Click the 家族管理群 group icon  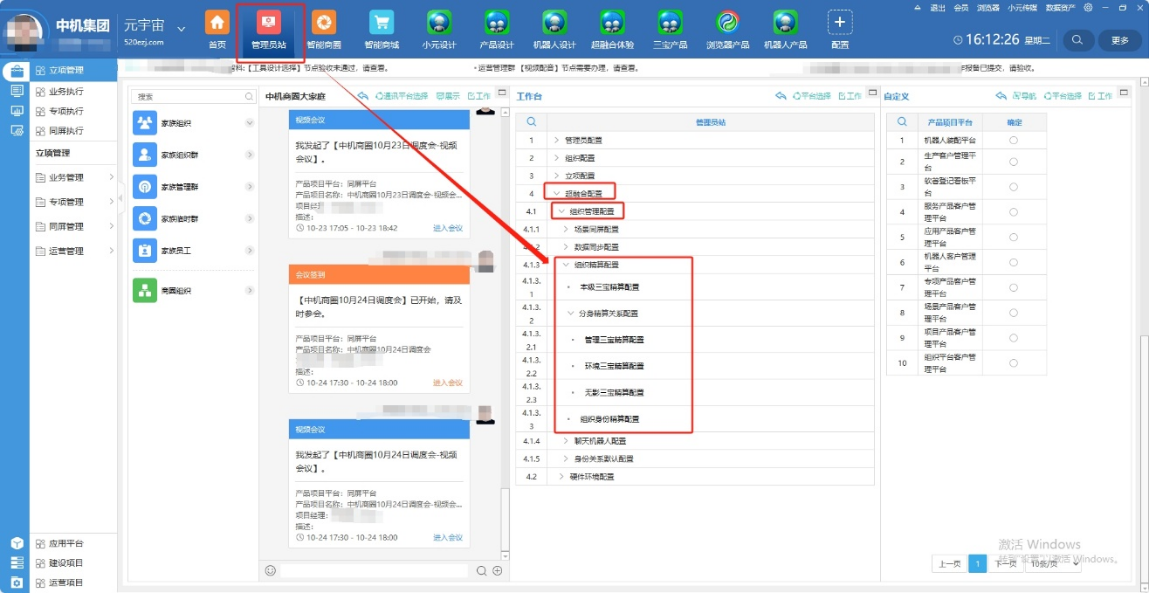[144, 186]
